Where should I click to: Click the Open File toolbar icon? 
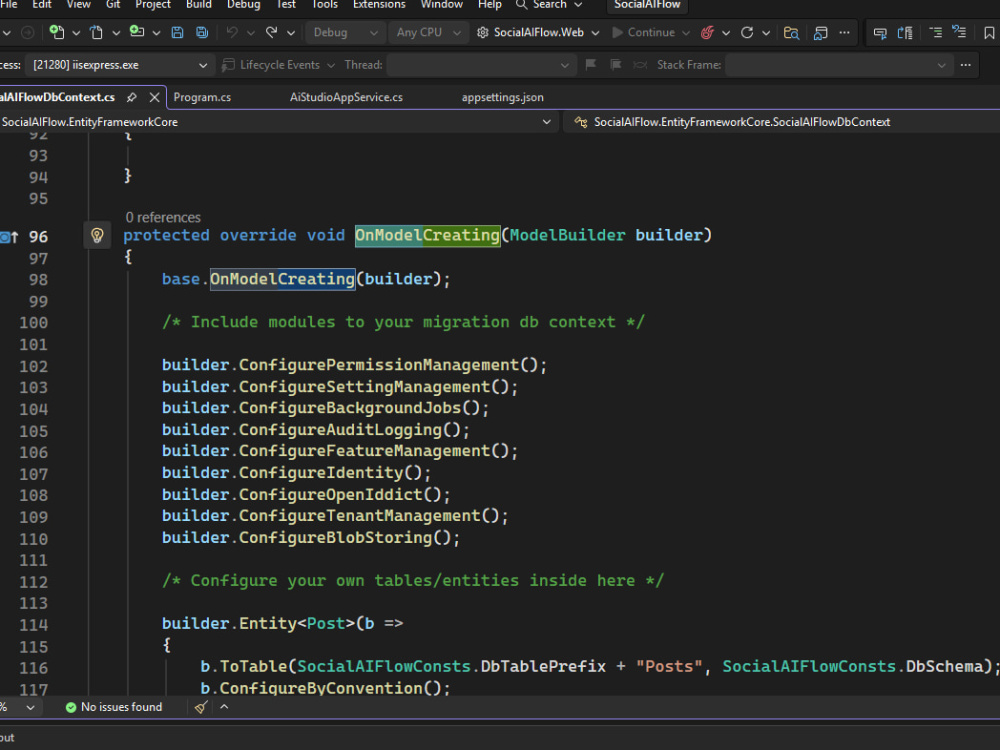pyautogui.click(x=96, y=33)
